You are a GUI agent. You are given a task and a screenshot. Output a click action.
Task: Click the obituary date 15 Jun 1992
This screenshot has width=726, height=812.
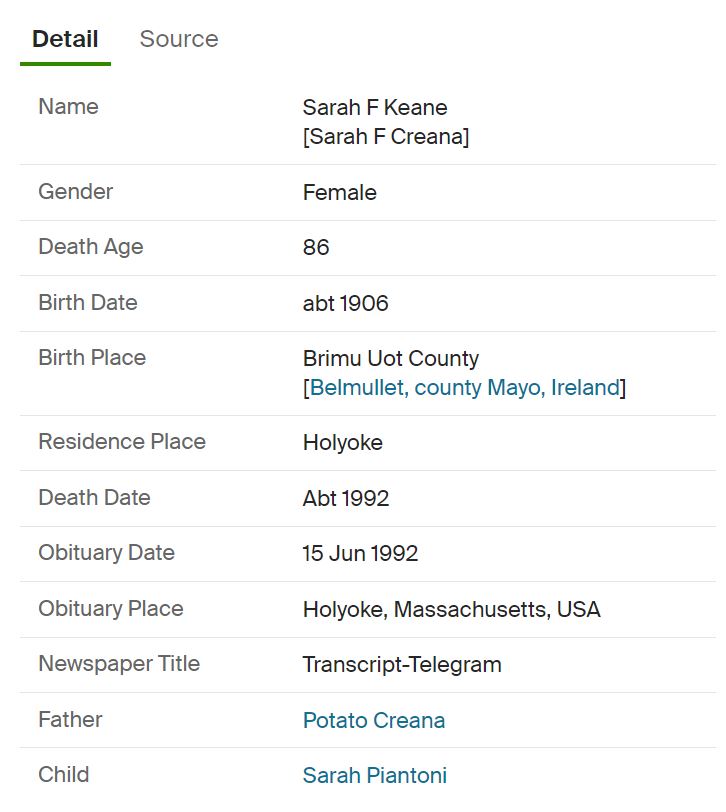[360, 553]
